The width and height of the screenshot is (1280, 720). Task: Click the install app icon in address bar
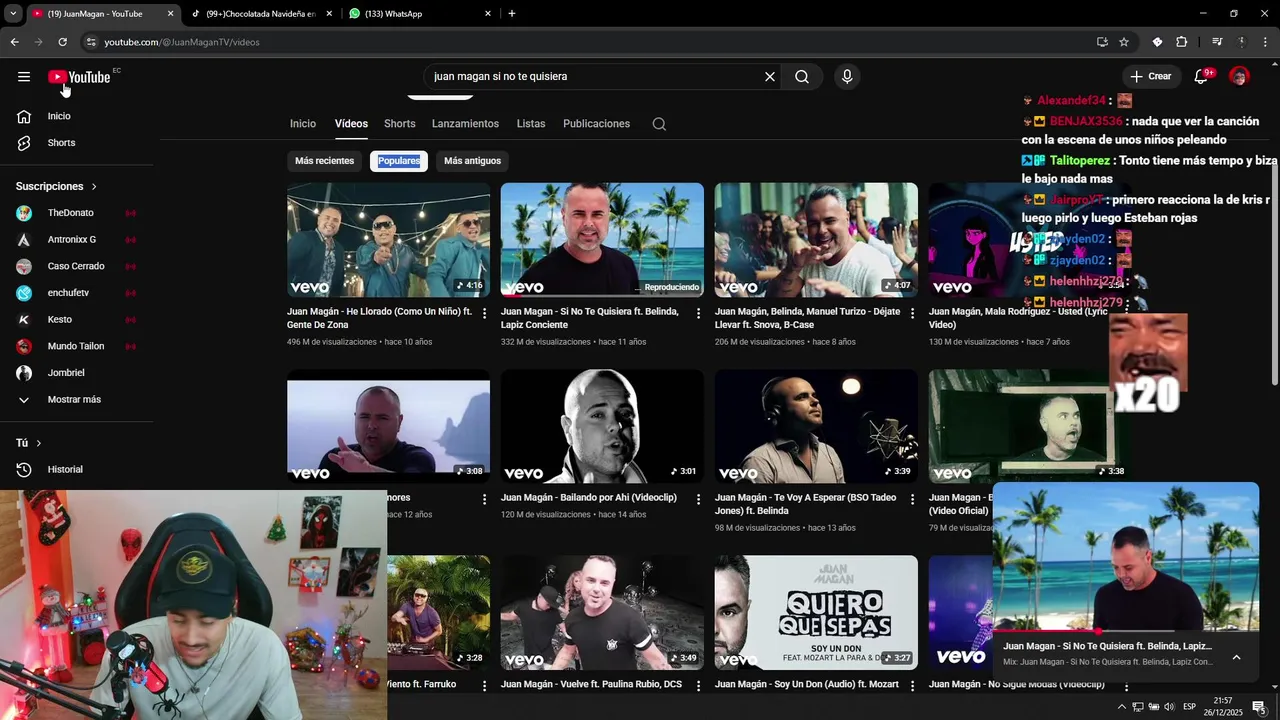click(1102, 42)
